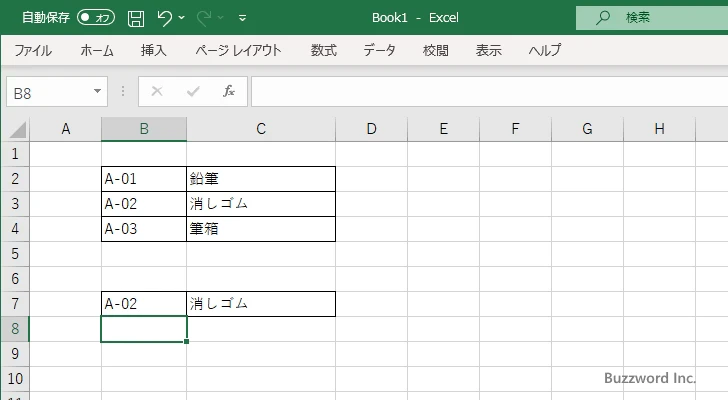The image size is (728, 400).
Task: Click the ヘルプ tab
Action: click(x=545, y=50)
